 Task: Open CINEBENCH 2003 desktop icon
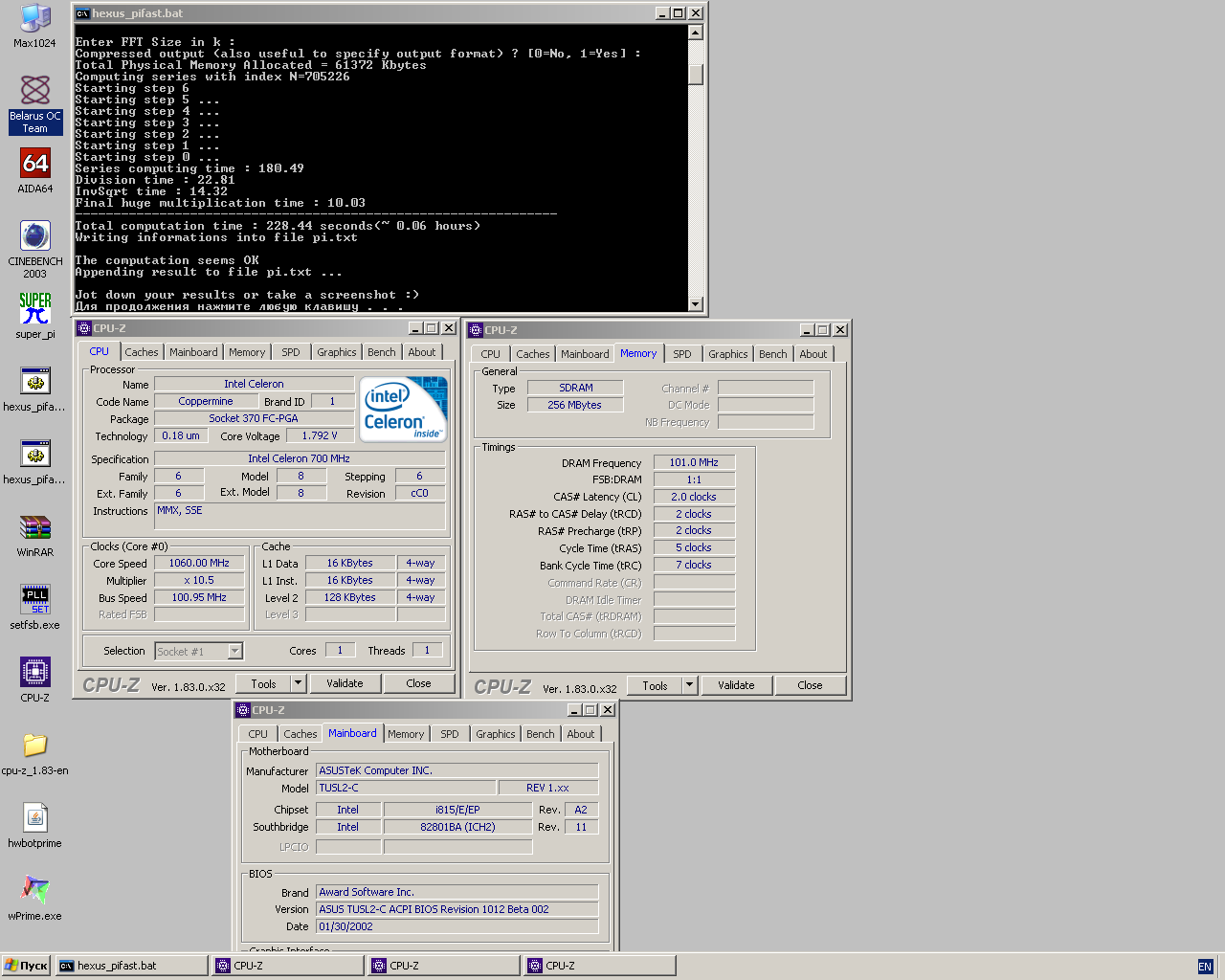(x=35, y=249)
